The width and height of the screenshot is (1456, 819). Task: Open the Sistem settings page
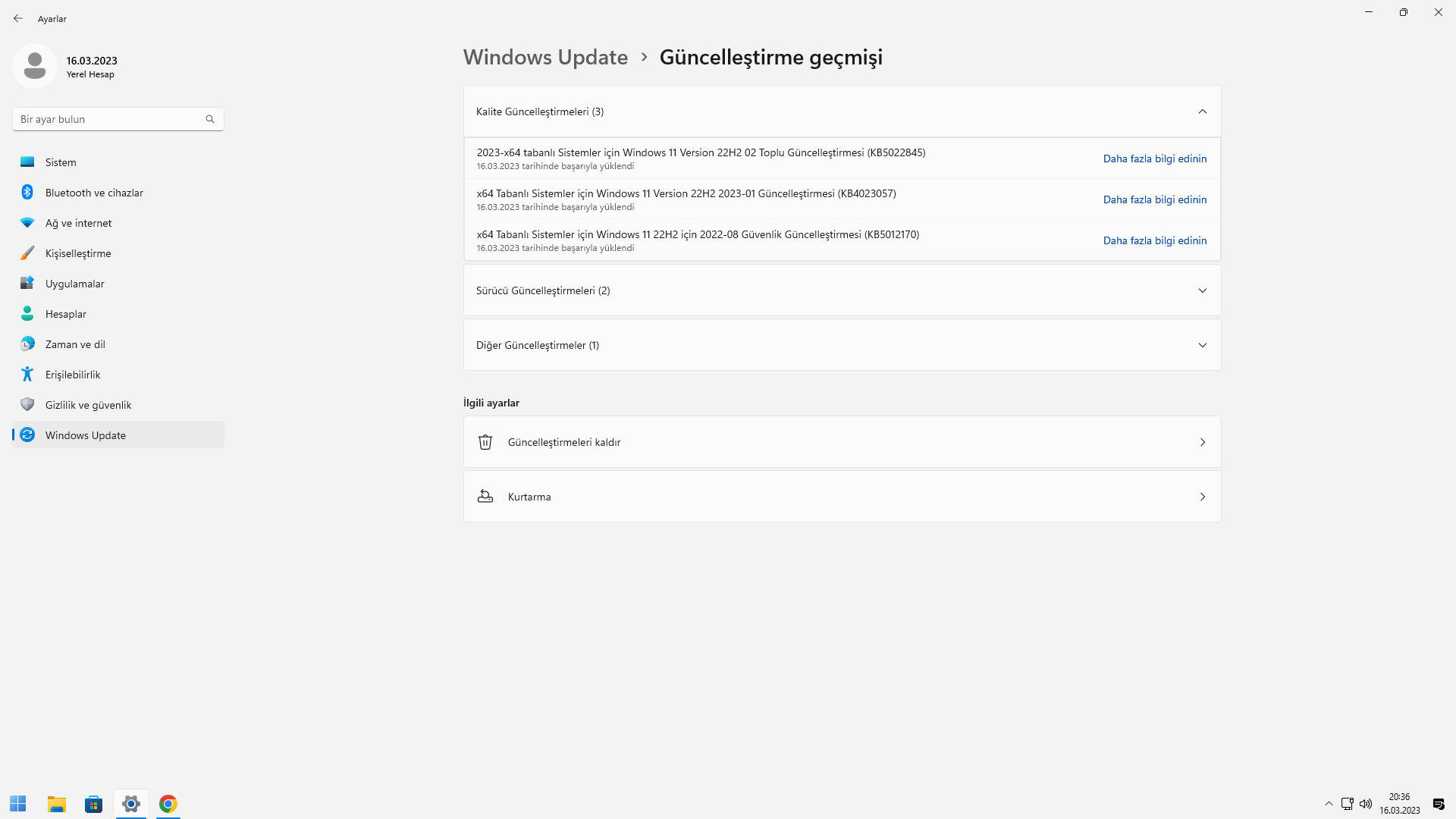[x=118, y=162]
